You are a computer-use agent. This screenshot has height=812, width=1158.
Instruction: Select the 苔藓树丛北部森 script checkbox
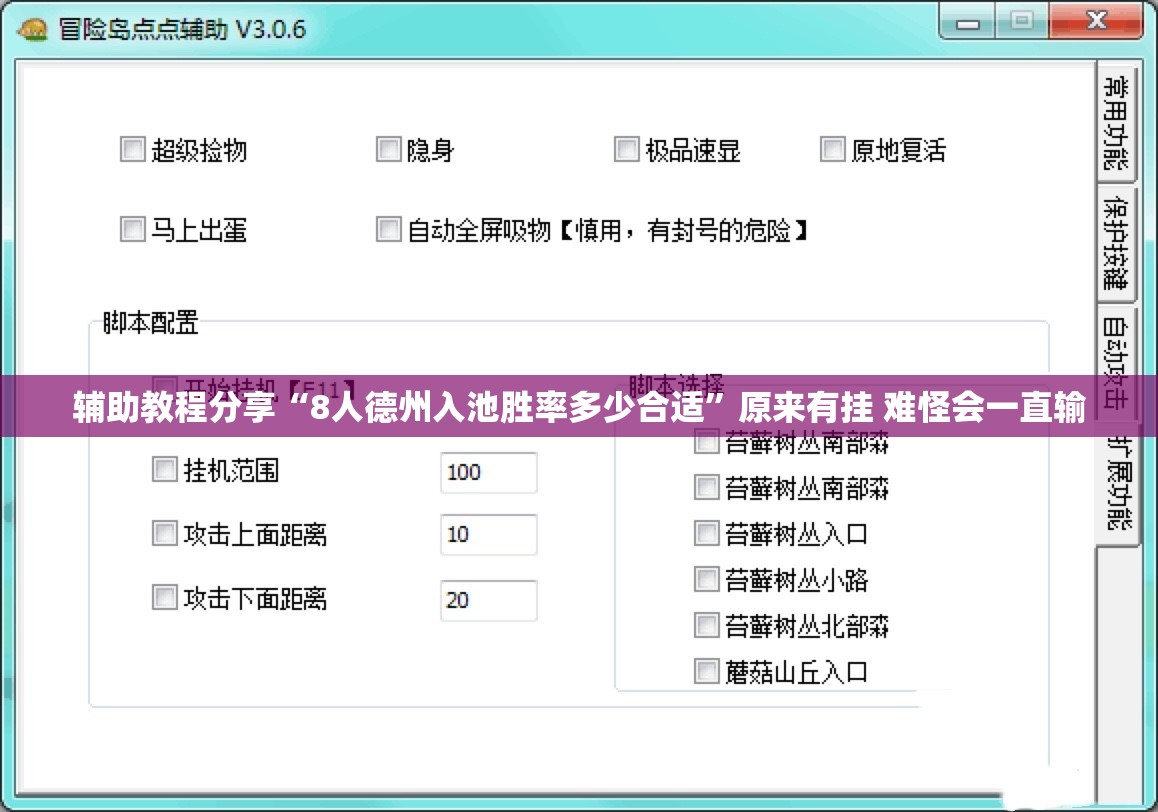tap(707, 625)
